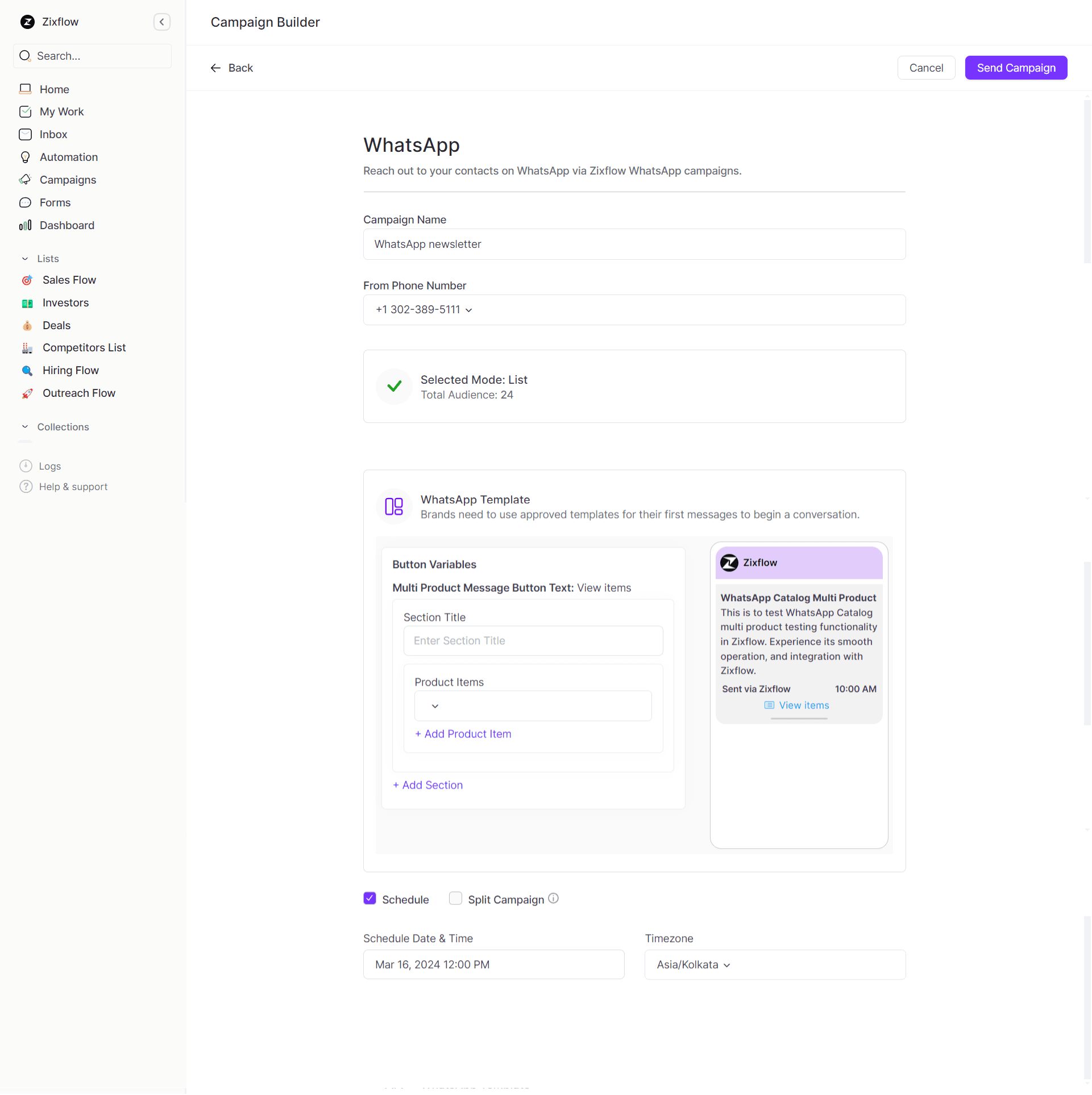Uncheck the Schedule checkbox
The image size is (1092, 1095).
click(370, 898)
